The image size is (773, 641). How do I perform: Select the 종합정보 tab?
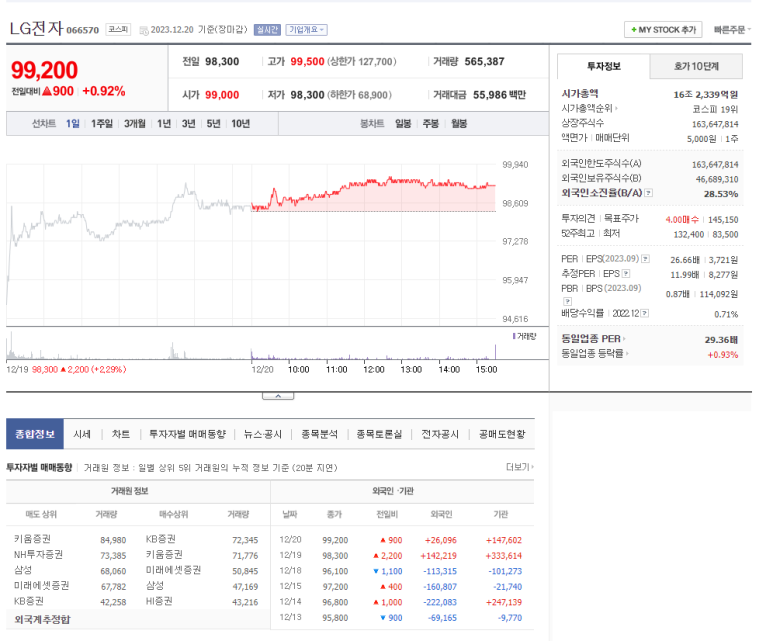(35, 434)
